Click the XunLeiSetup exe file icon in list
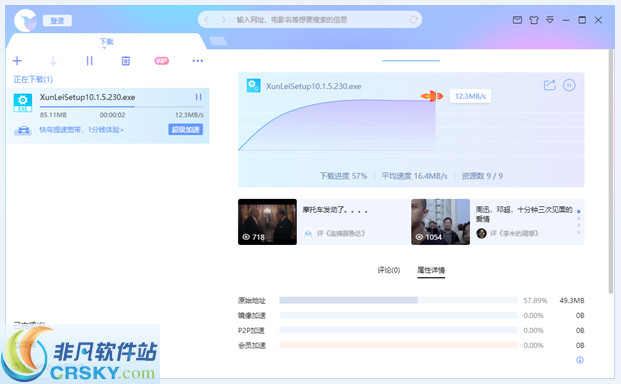621x384 pixels. click(x=23, y=103)
